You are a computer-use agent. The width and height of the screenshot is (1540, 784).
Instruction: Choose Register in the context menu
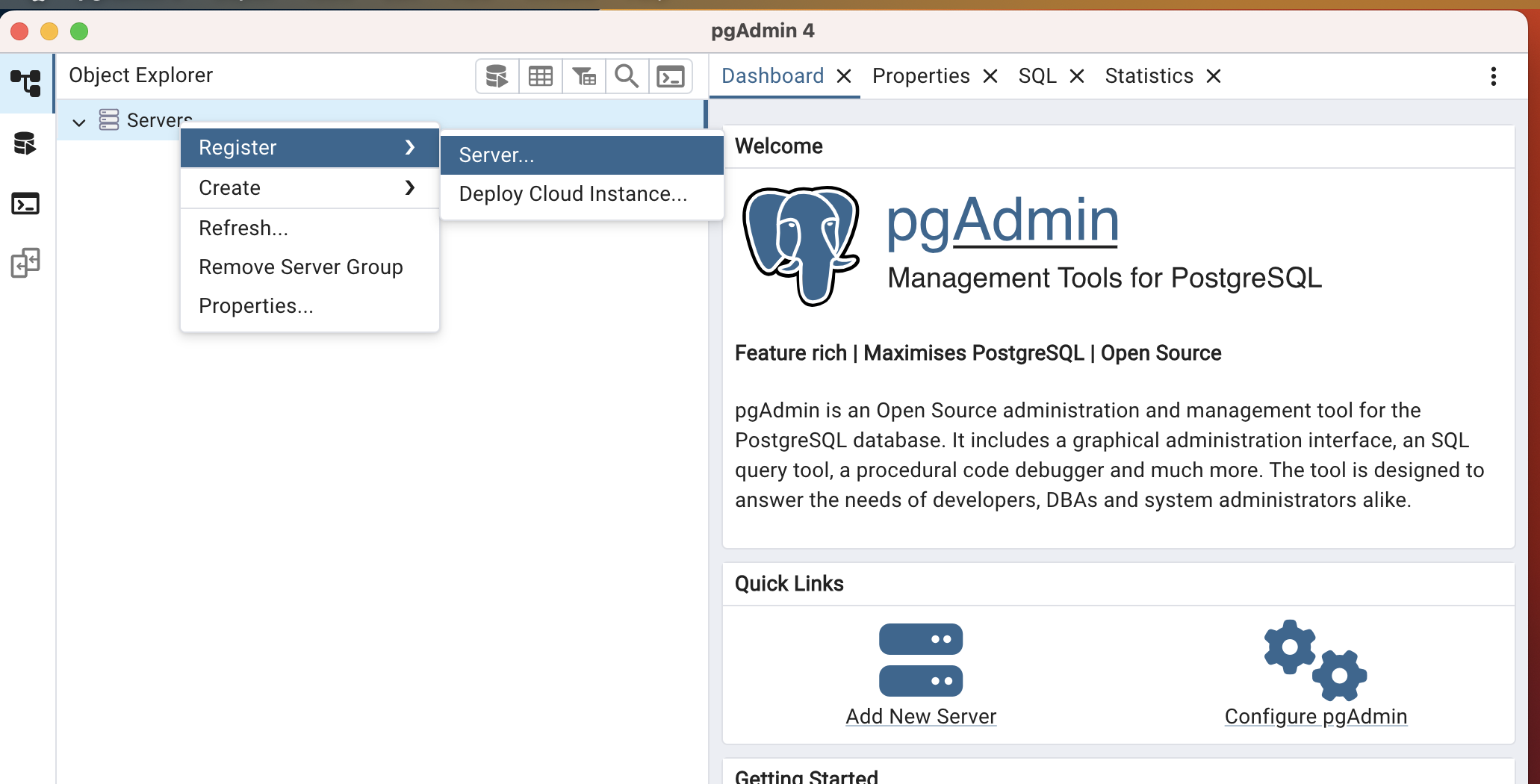coord(310,148)
